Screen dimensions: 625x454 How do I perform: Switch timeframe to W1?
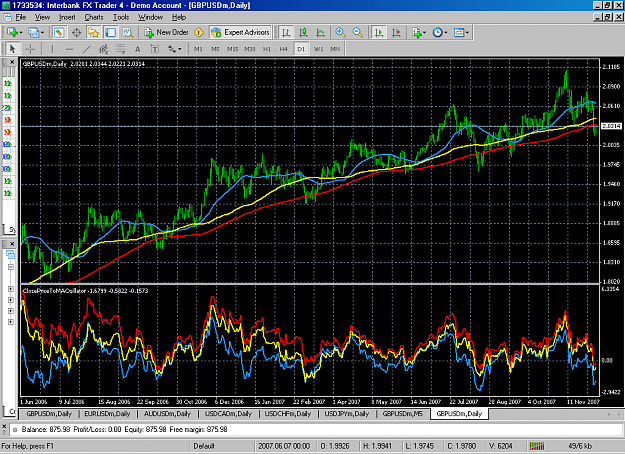318,49
